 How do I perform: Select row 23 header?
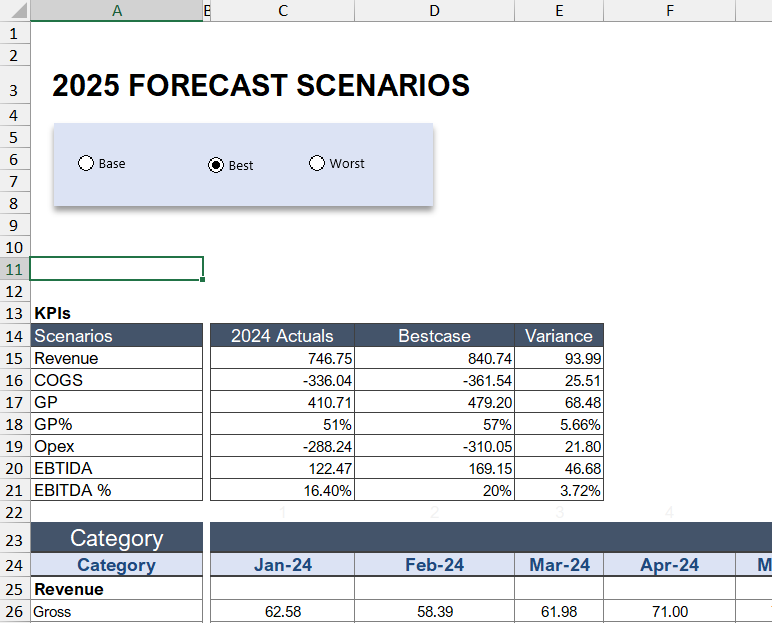pos(14,538)
